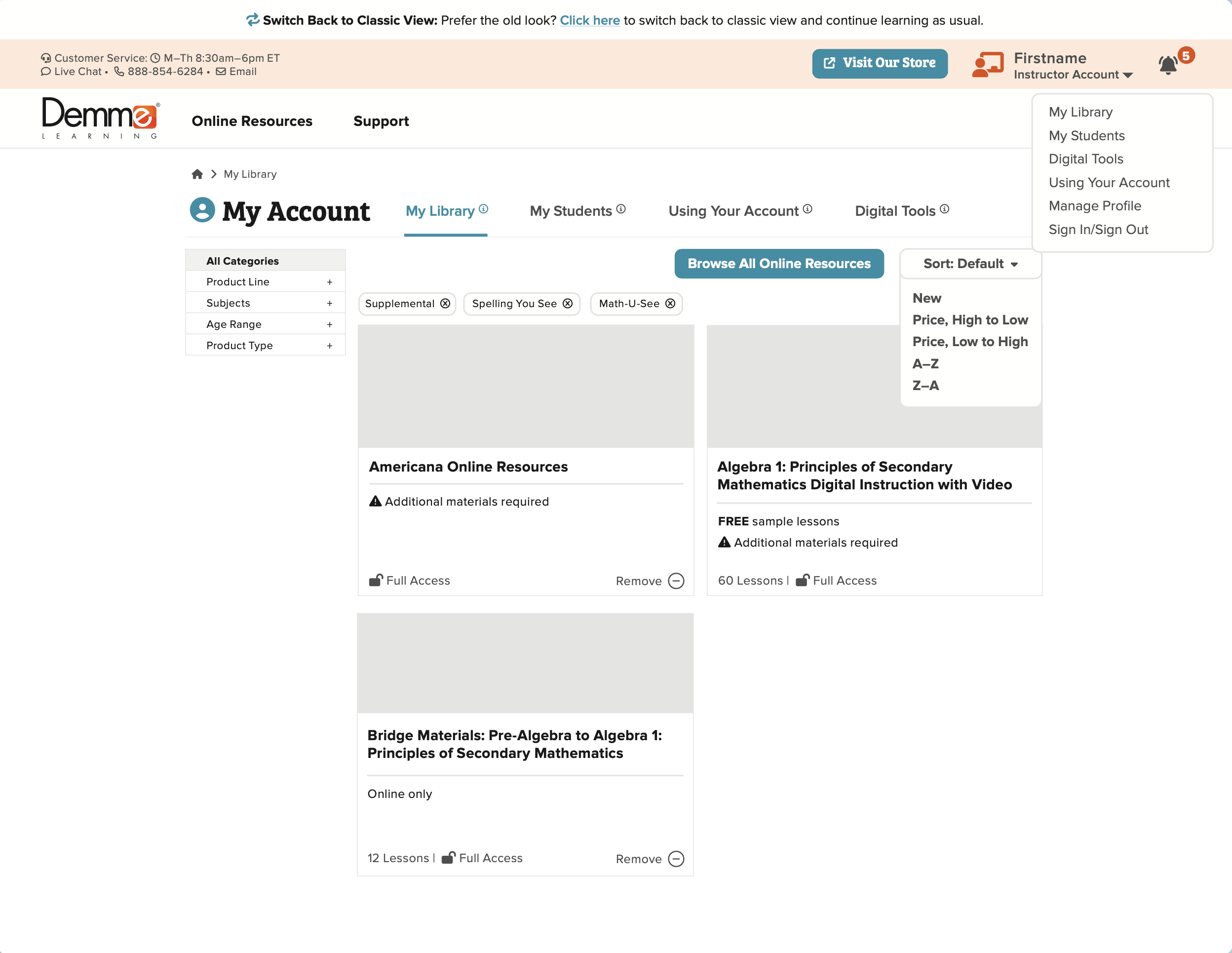Sort by New
Screen dimensions: 1232x953
click(x=927, y=298)
